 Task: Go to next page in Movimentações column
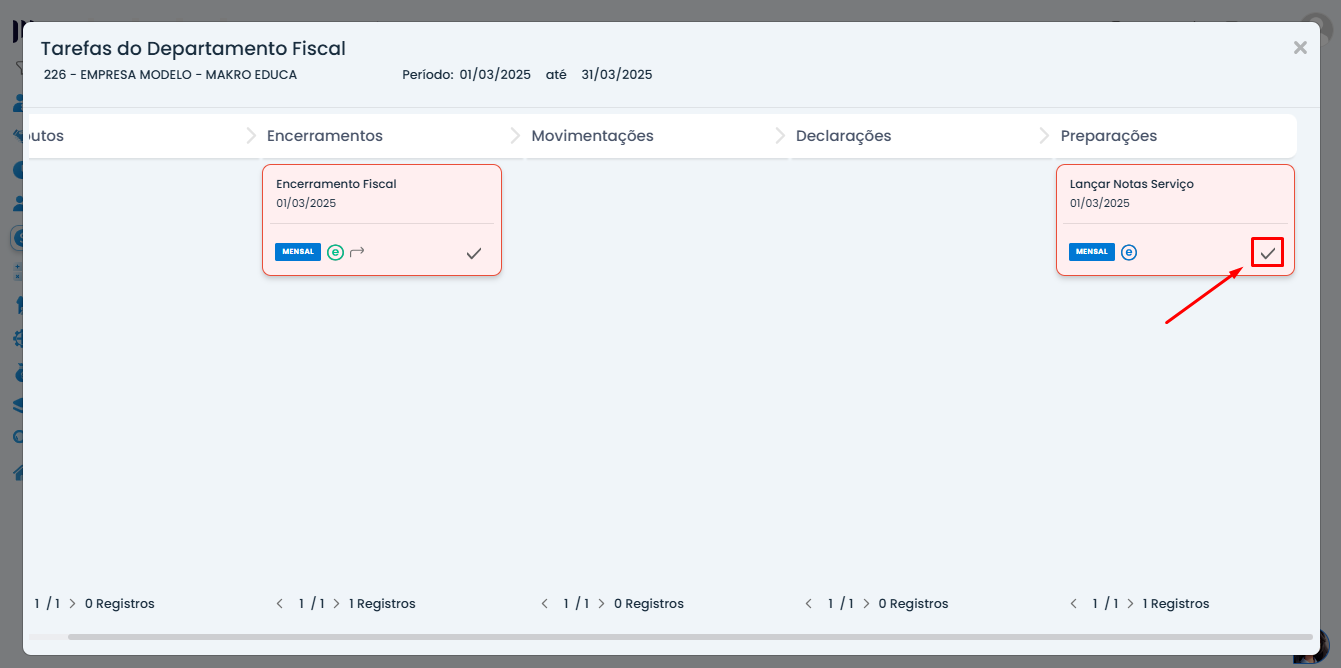(x=601, y=604)
